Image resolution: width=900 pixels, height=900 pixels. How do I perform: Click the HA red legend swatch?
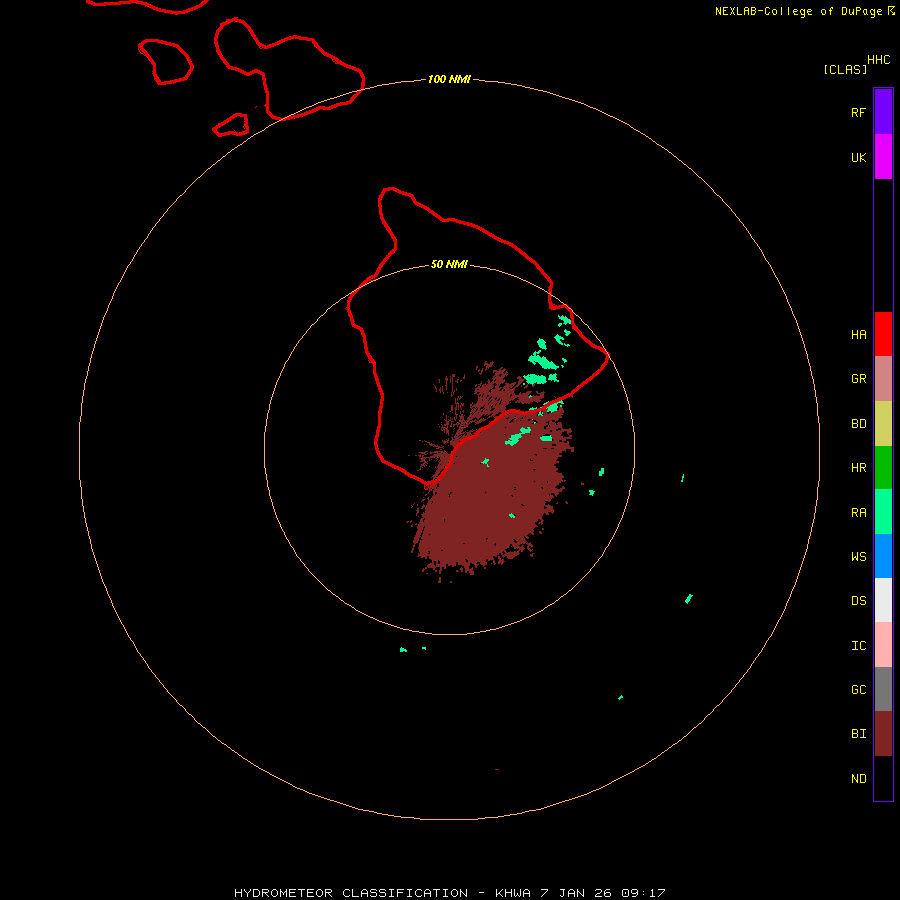(883, 334)
